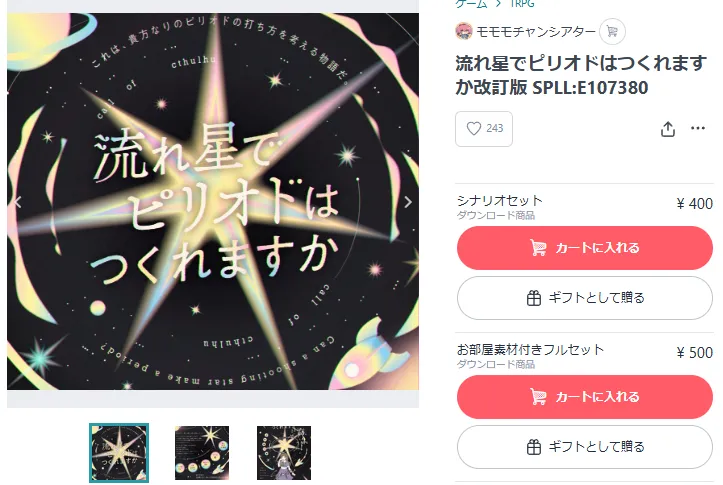The width and height of the screenshot is (723, 485).
Task: Click the product title 流れ星でピリオドはつくれますか改訂版
Action: (x=581, y=75)
